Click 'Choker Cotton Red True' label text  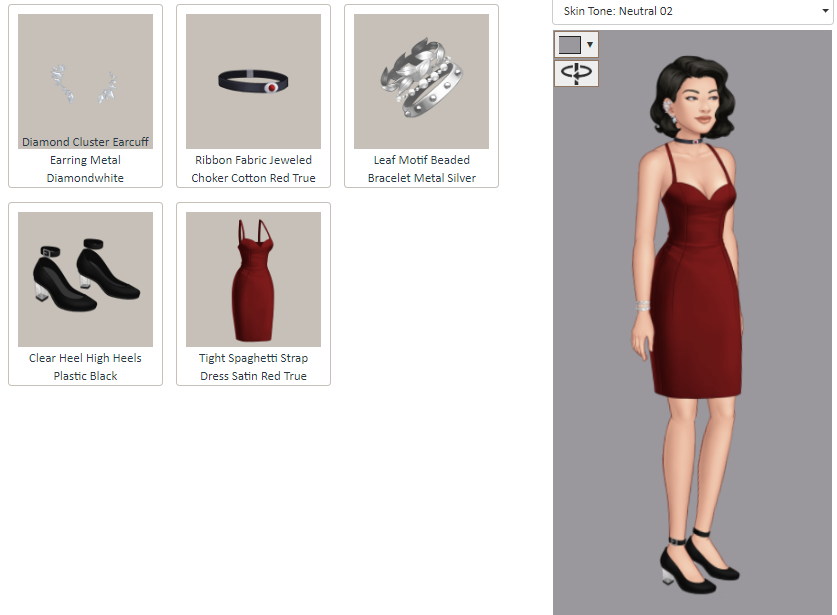point(254,178)
